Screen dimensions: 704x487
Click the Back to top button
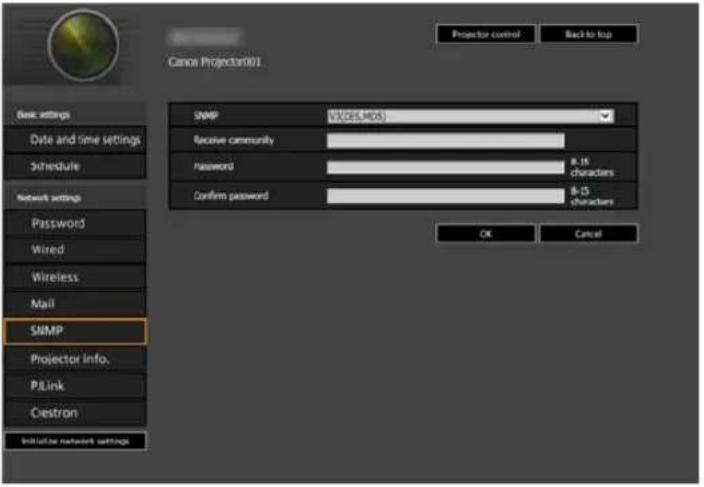pos(588,34)
